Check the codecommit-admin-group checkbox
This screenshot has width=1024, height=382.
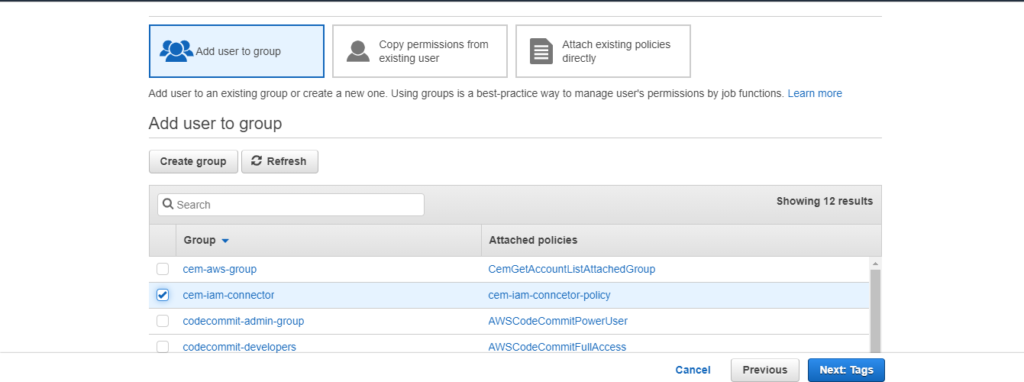coord(163,321)
